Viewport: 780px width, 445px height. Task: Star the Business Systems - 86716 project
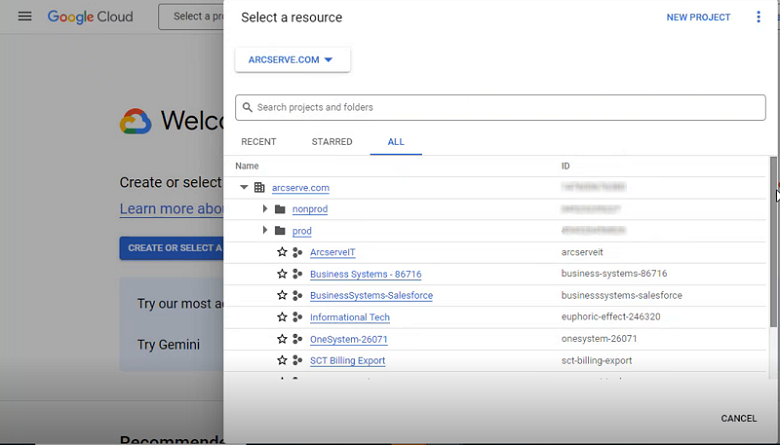[282, 274]
